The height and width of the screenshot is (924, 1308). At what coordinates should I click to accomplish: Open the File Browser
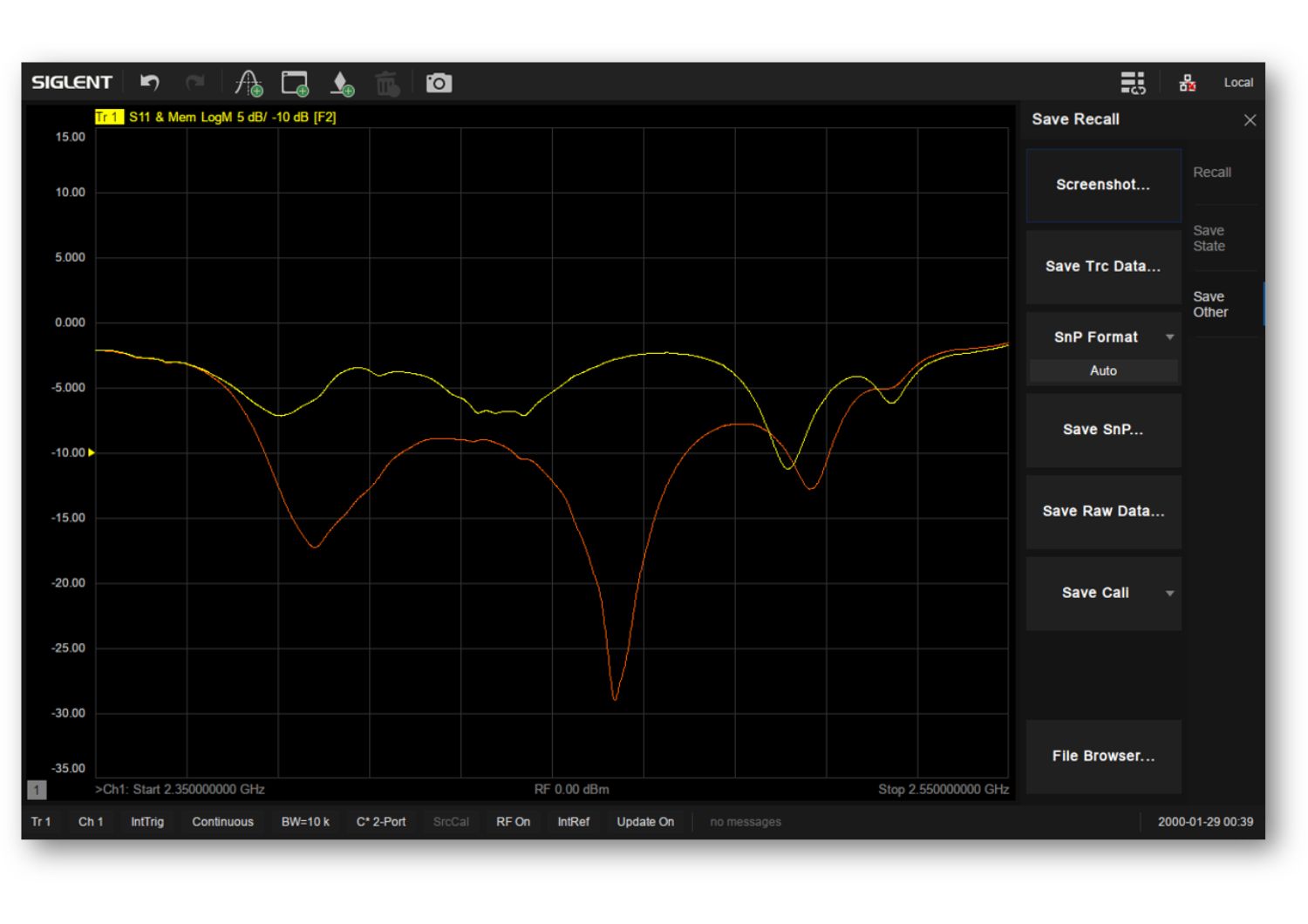(x=1103, y=756)
